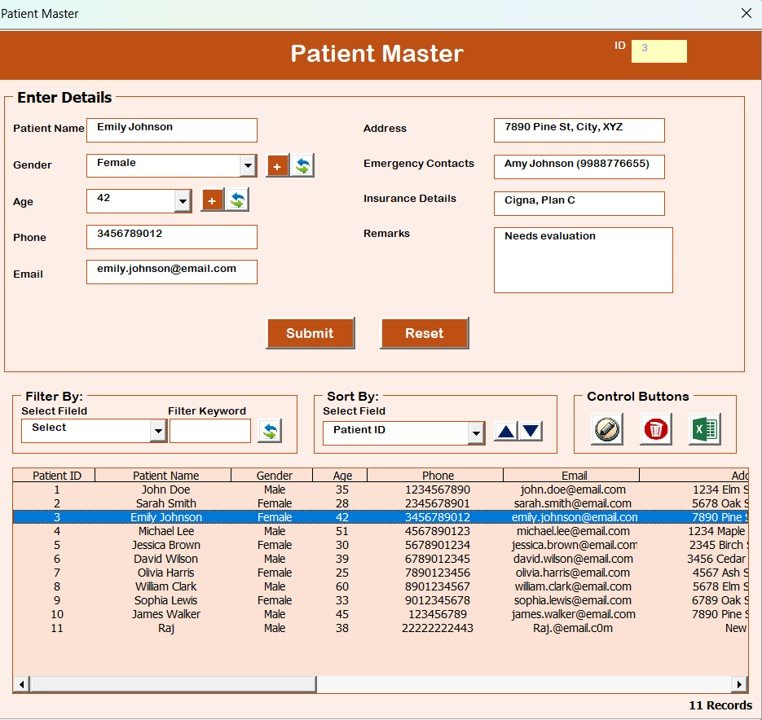Select the Olivia Harris row
The width and height of the screenshot is (762, 720).
(x=380, y=573)
